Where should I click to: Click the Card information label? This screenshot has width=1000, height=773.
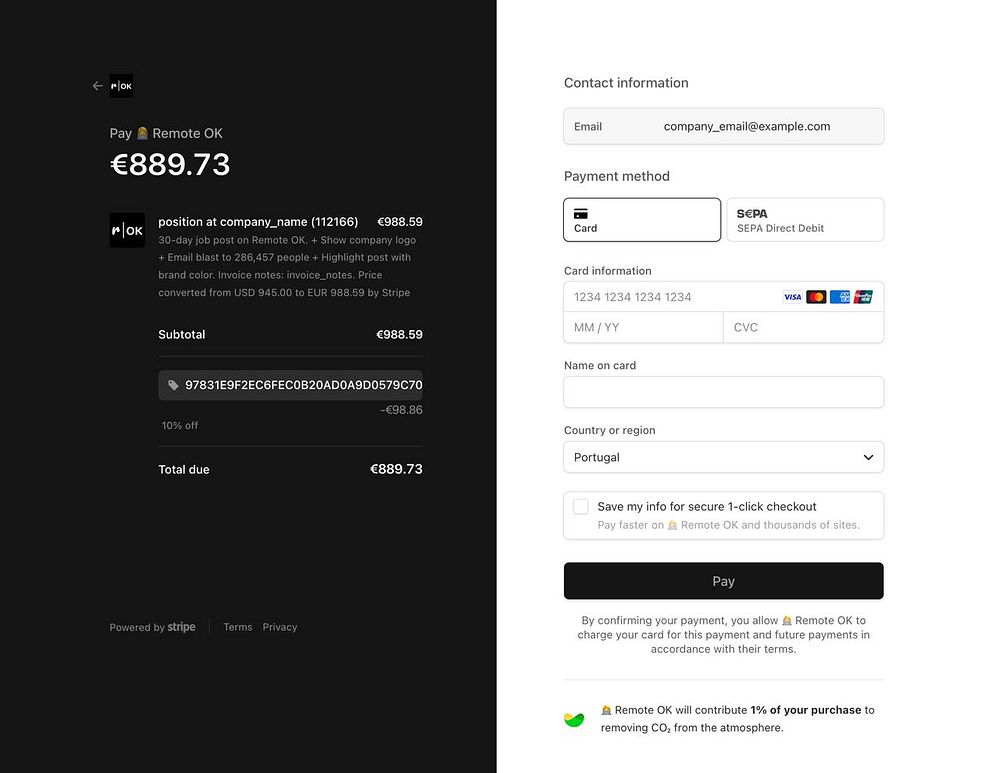pyautogui.click(x=608, y=271)
